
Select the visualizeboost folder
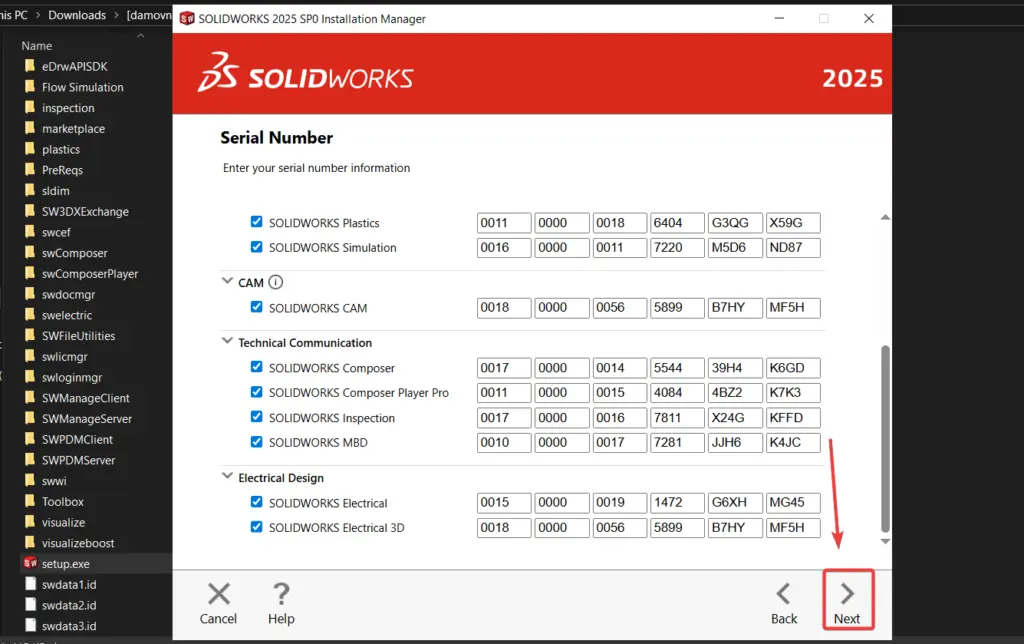click(78, 543)
